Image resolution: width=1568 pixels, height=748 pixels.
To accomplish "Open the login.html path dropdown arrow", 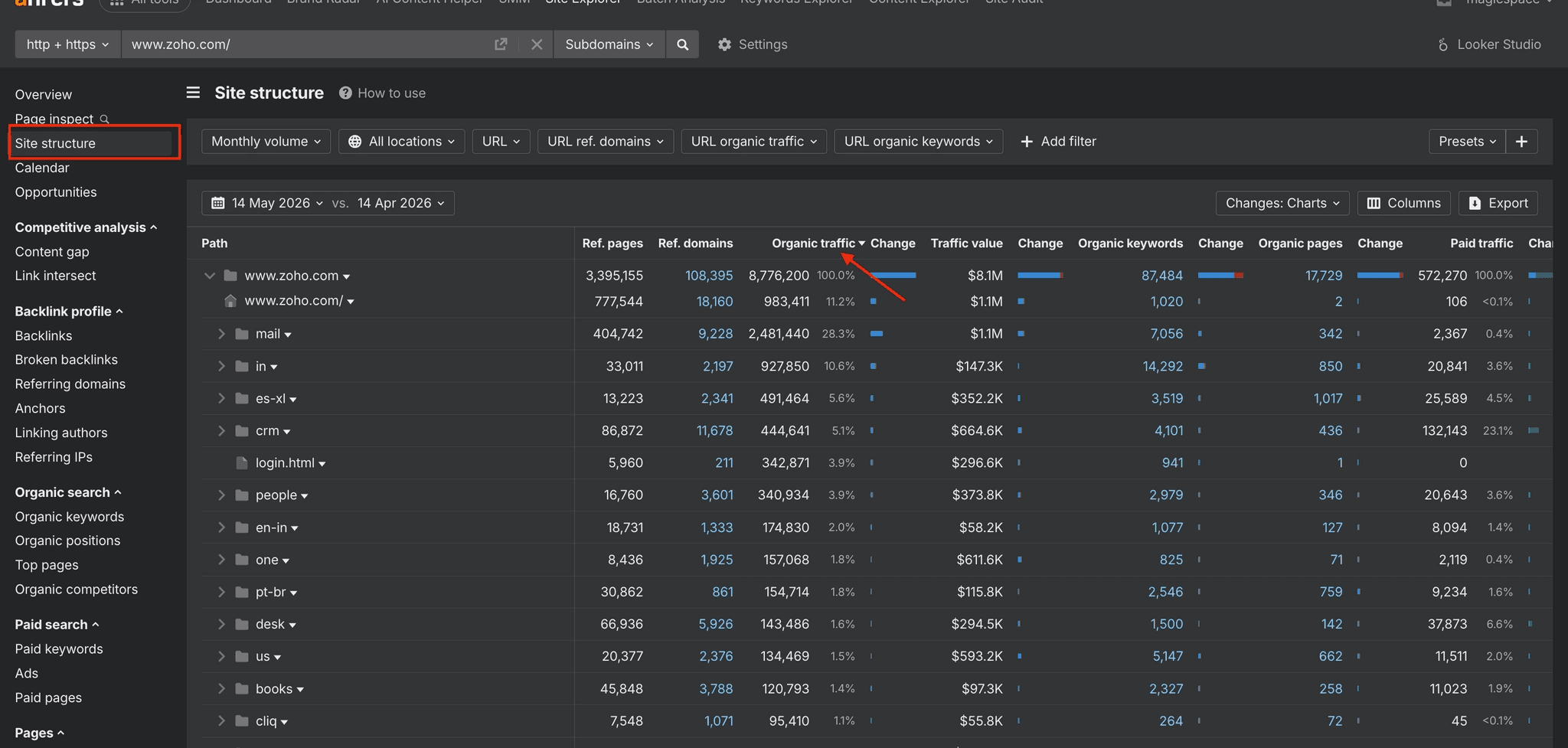I will tap(322, 464).
